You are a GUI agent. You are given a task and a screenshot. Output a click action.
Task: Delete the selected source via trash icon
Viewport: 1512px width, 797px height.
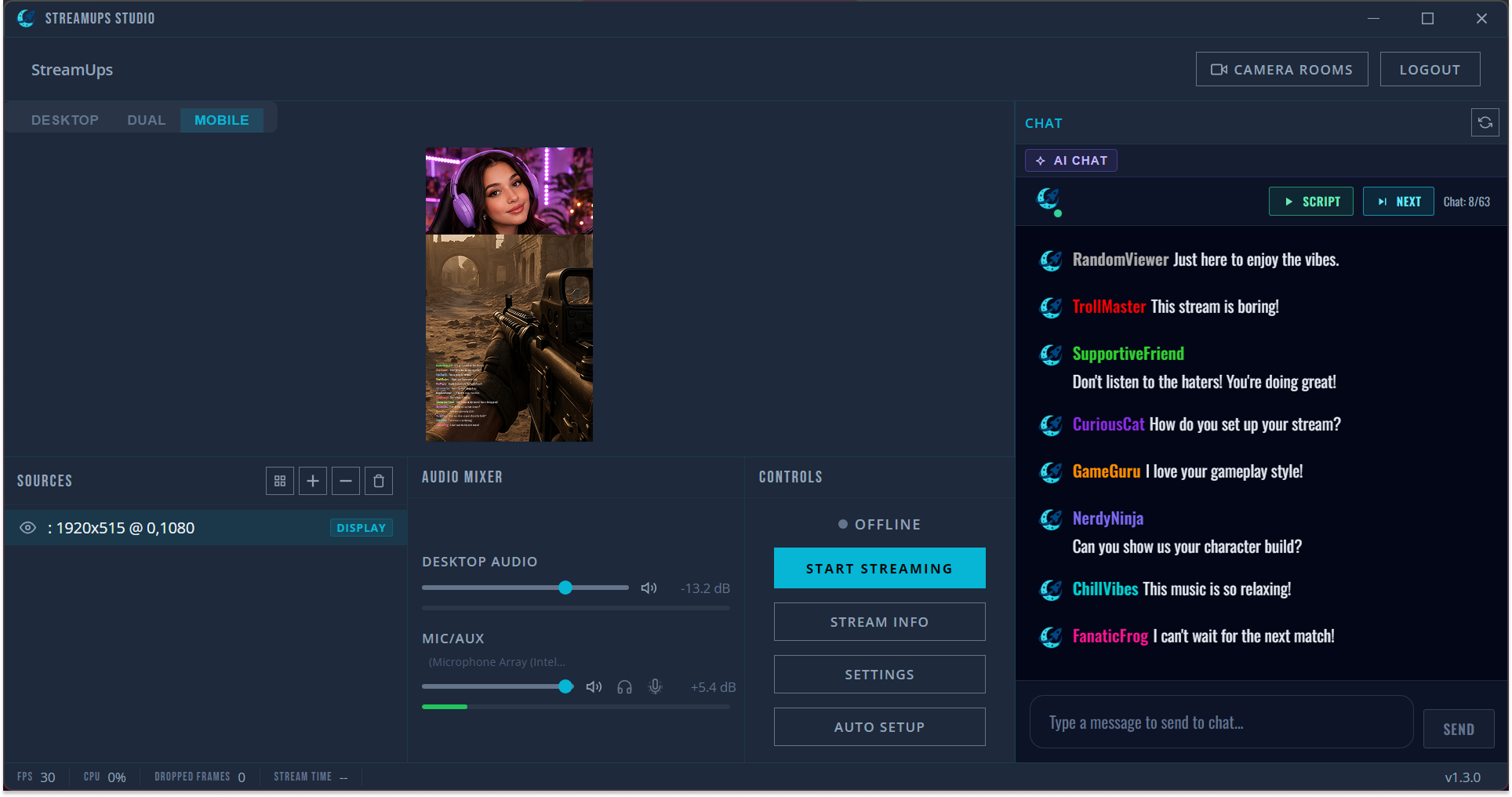pos(379,481)
